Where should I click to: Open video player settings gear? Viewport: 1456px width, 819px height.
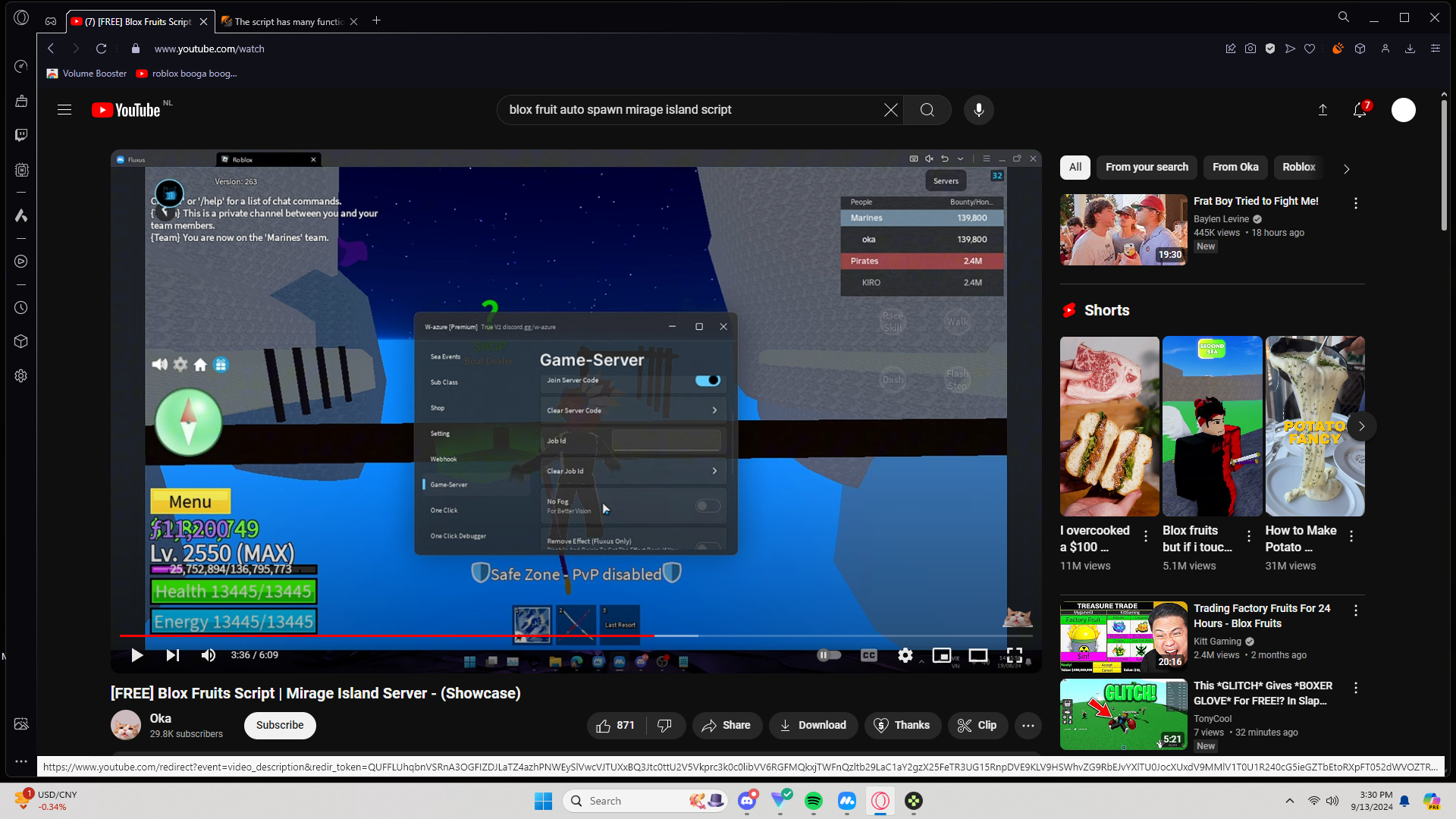[x=905, y=655]
